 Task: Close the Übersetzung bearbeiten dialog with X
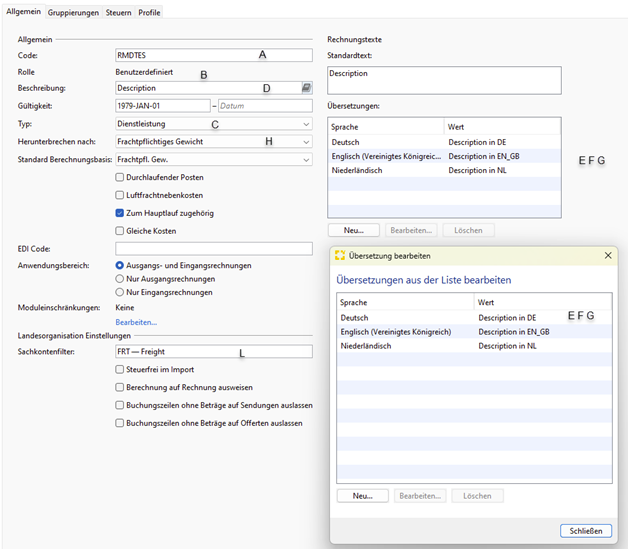[608, 256]
